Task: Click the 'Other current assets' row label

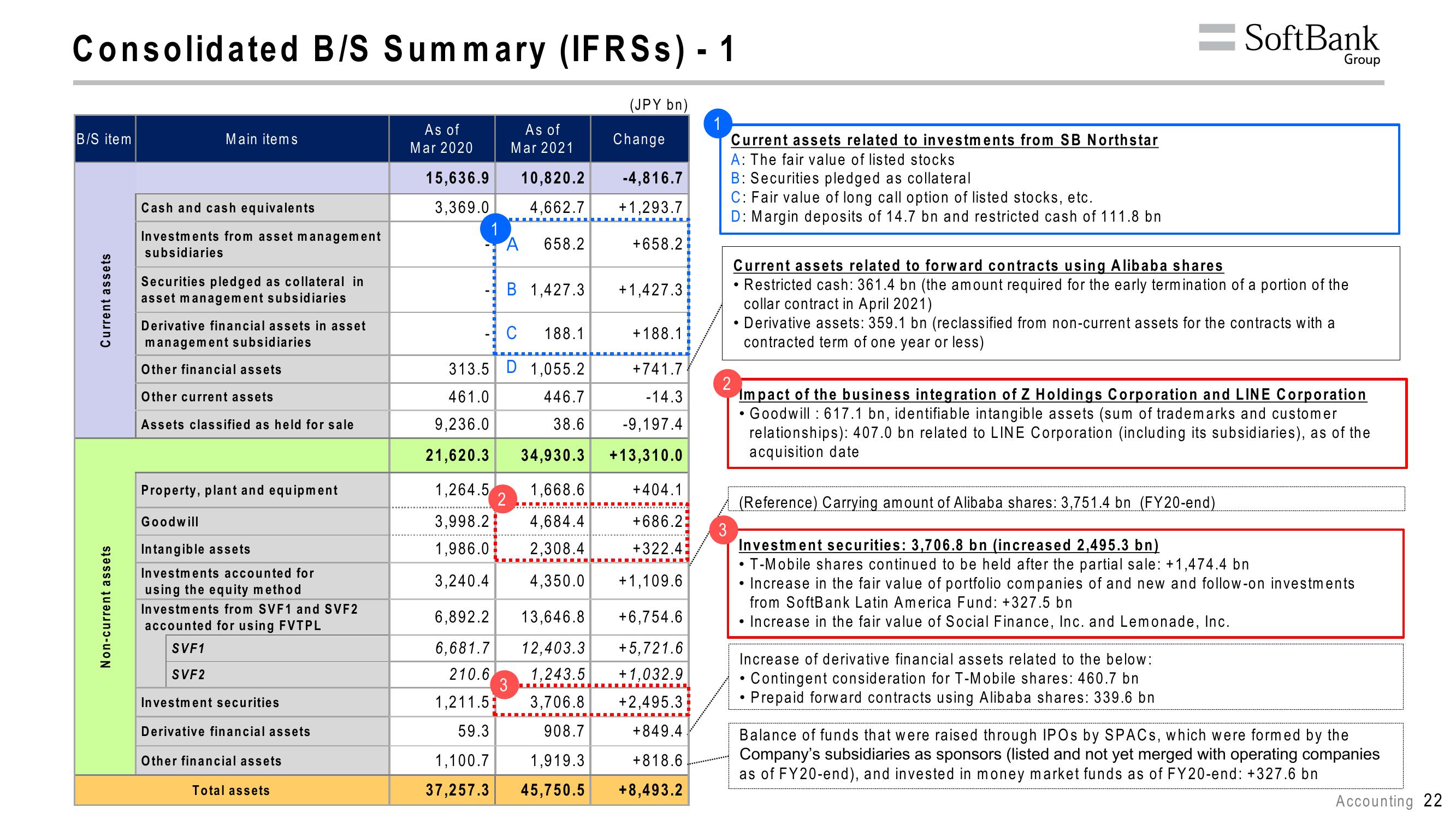Action: click(x=207, y=397)
